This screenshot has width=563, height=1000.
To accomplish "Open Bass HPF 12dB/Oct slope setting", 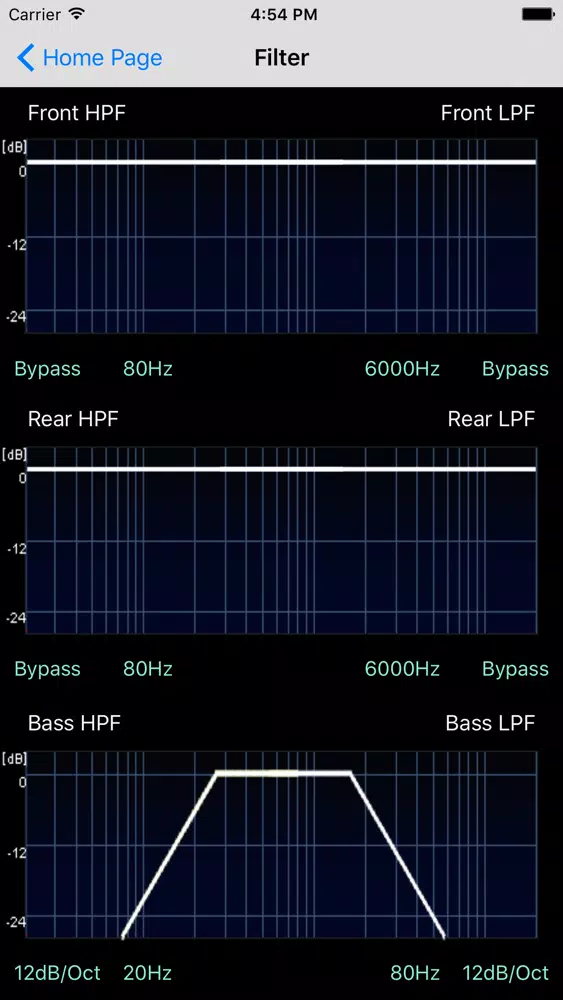I will pyautogui.click(x=57, y=973).
